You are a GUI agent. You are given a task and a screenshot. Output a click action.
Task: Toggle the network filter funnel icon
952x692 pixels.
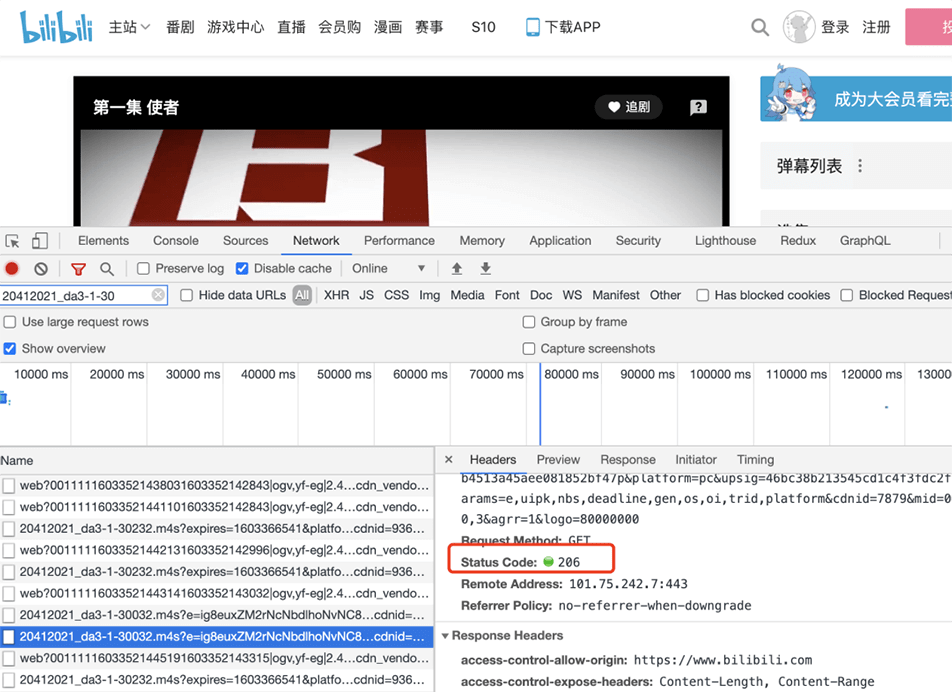(78, 268)
